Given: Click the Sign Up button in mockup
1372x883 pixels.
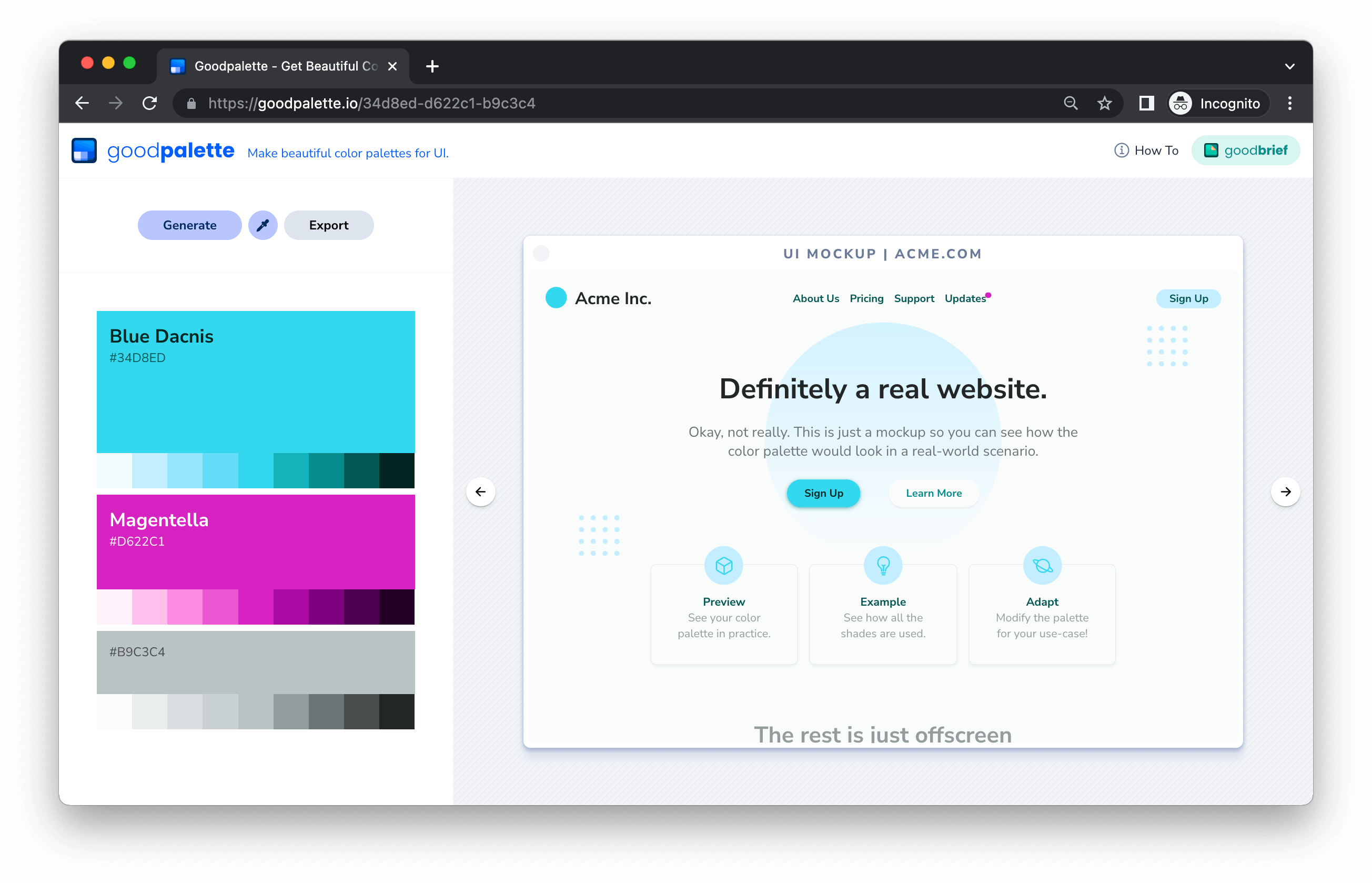Looking at the screenshot, I should pyautogui.click(x=823, y=493).
